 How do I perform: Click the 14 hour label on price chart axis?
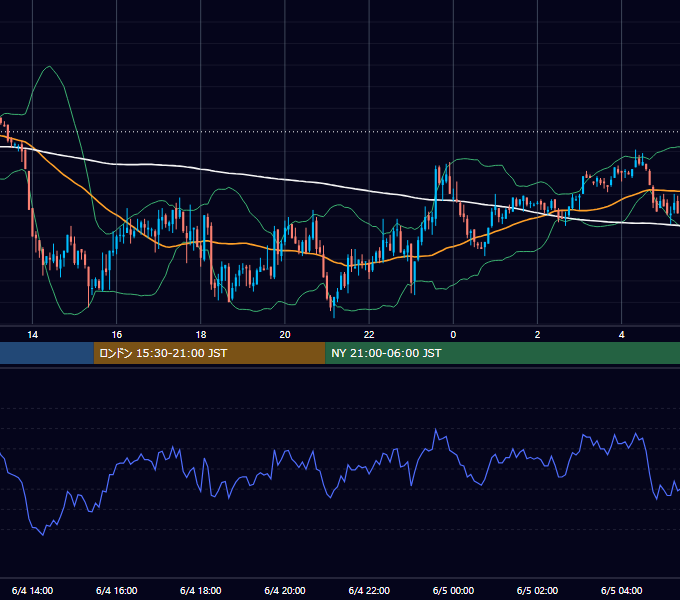click(33, 335)
